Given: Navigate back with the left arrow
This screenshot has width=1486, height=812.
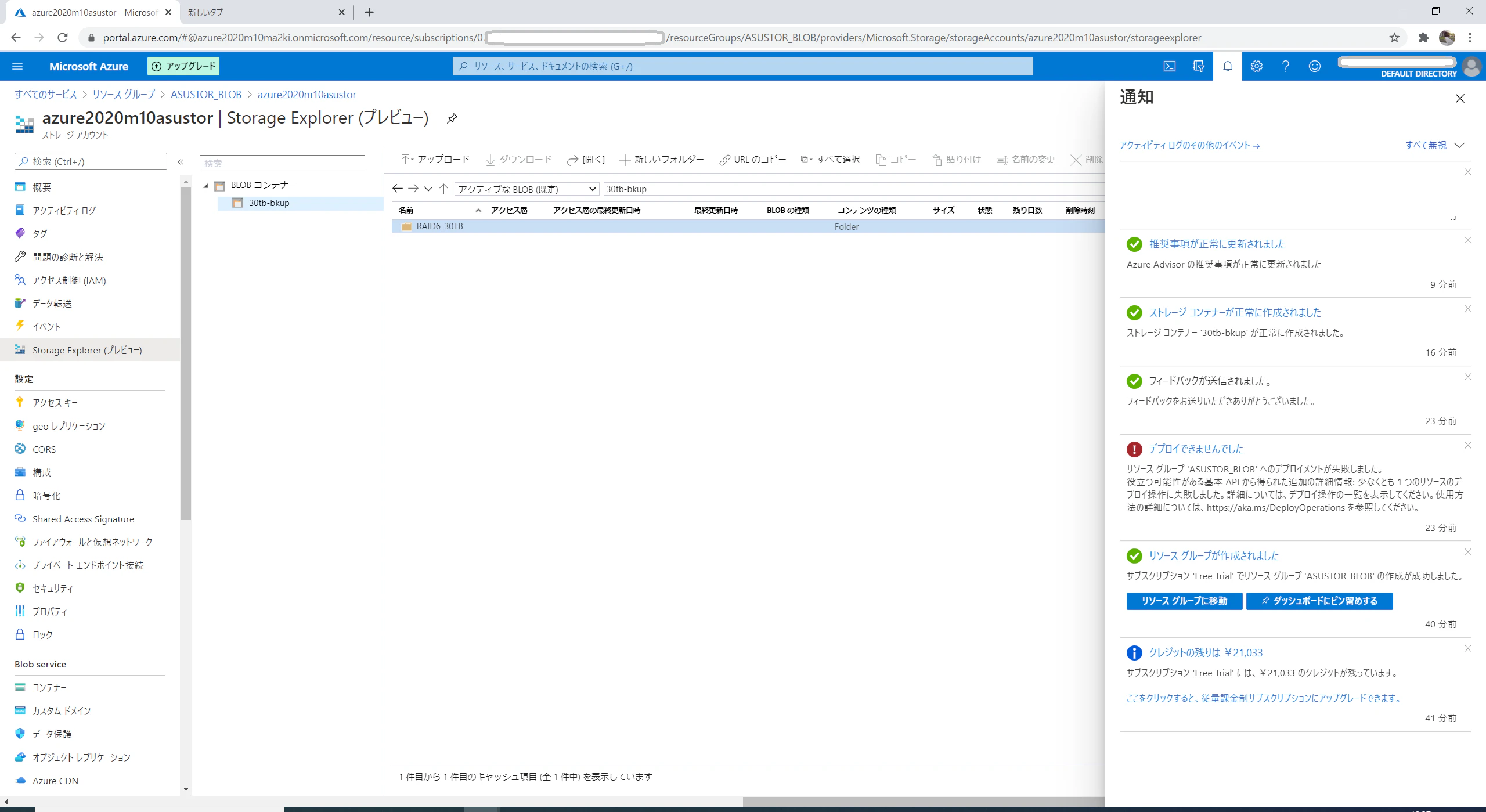Looking at the screenshot, I should (x=398, y=189).
